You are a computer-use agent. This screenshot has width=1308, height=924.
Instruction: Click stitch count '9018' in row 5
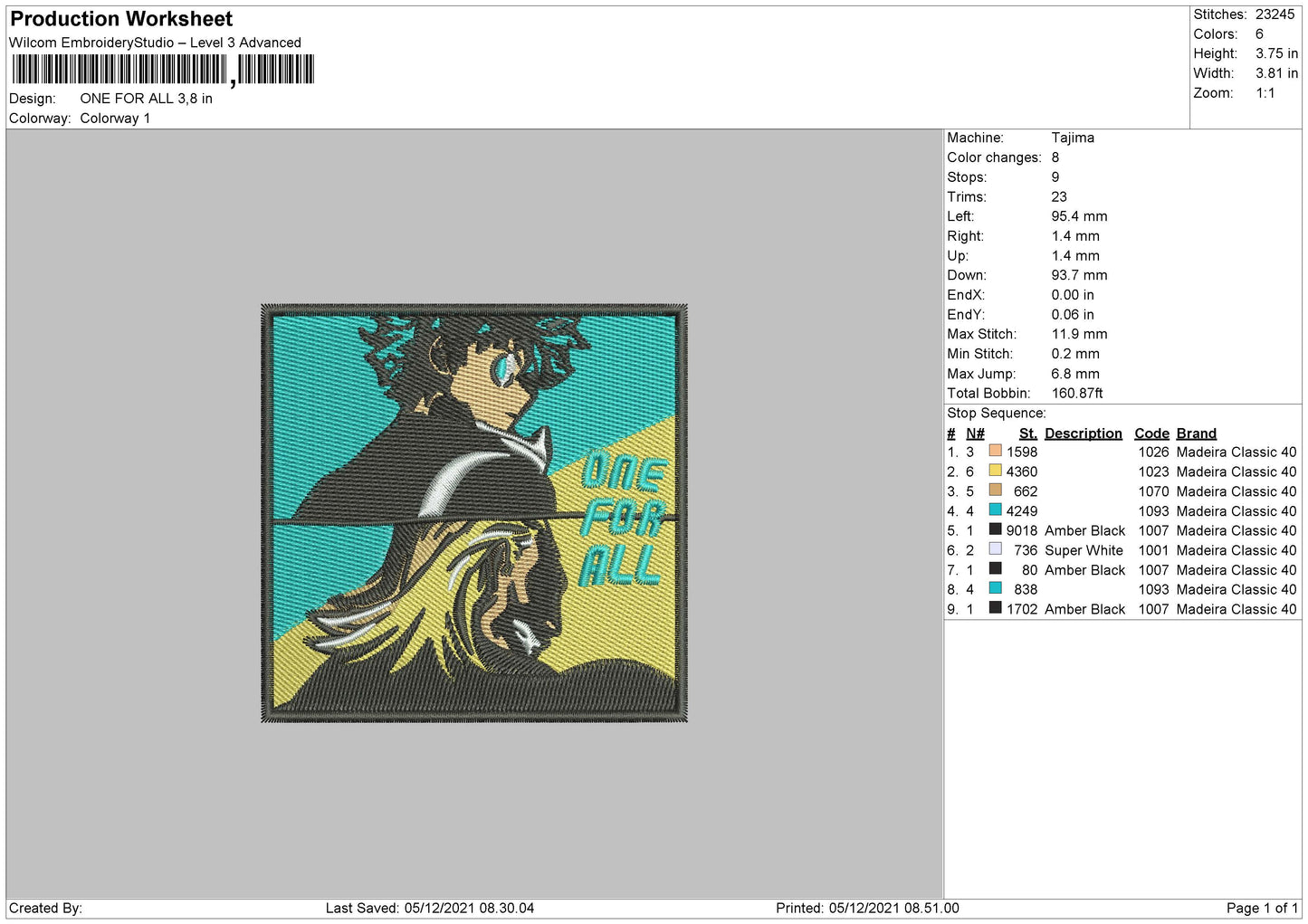(x=1022, y=530)
